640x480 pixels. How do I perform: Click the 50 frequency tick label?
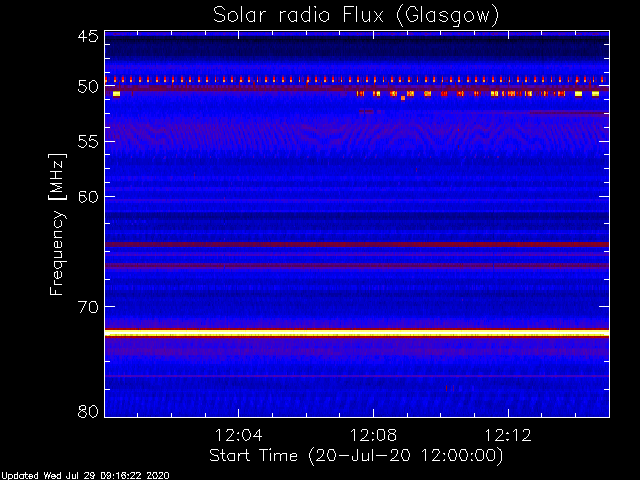[x=88, y=87]
